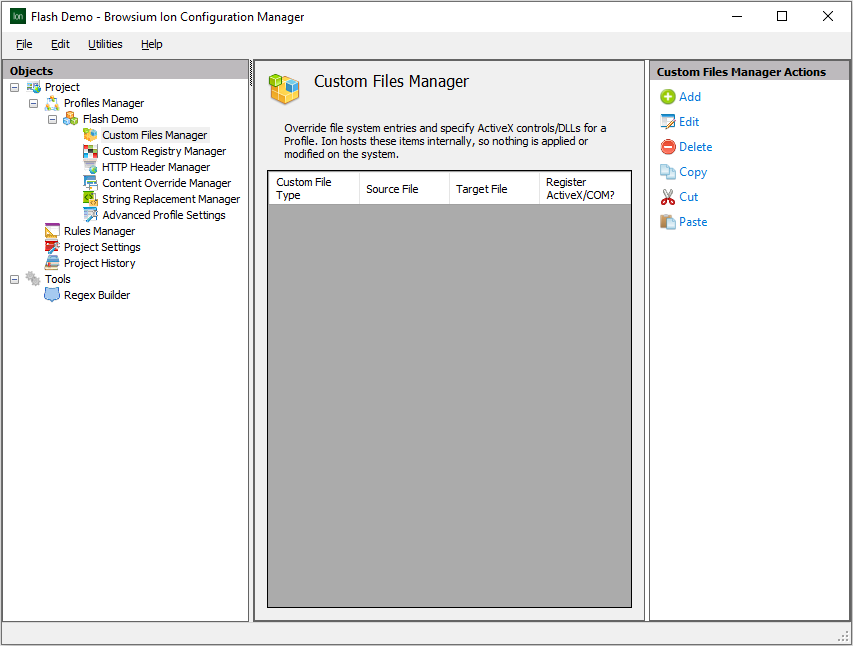Select Rules Manager in the tree

[x=100, y=231]
